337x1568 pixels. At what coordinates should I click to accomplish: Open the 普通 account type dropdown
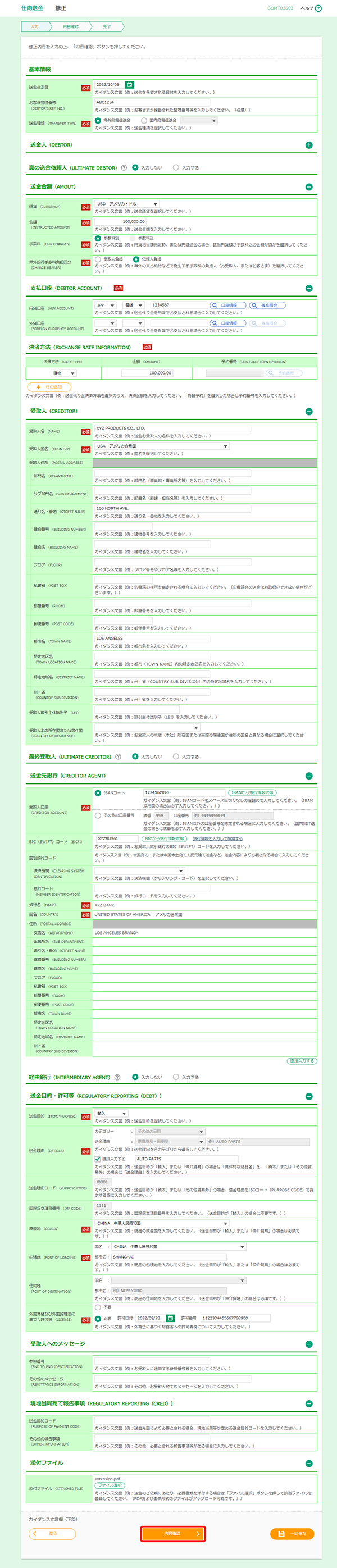pyautogui.click(x=133, y=305)
